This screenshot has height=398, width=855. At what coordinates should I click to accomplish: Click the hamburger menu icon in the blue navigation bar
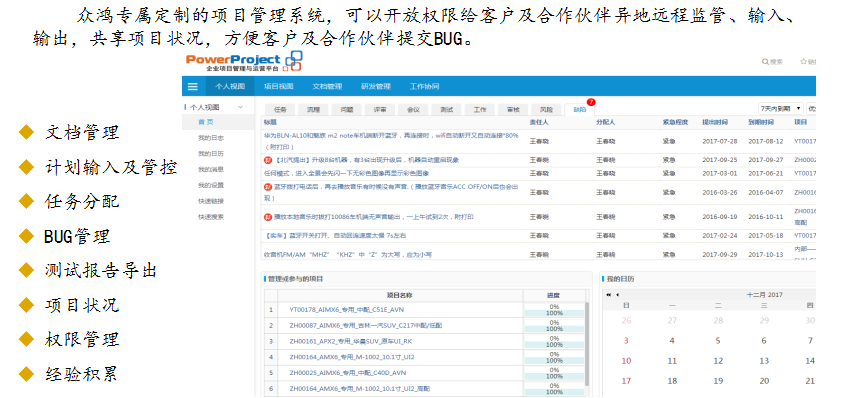pyautogui.click(x=192, y=87)
